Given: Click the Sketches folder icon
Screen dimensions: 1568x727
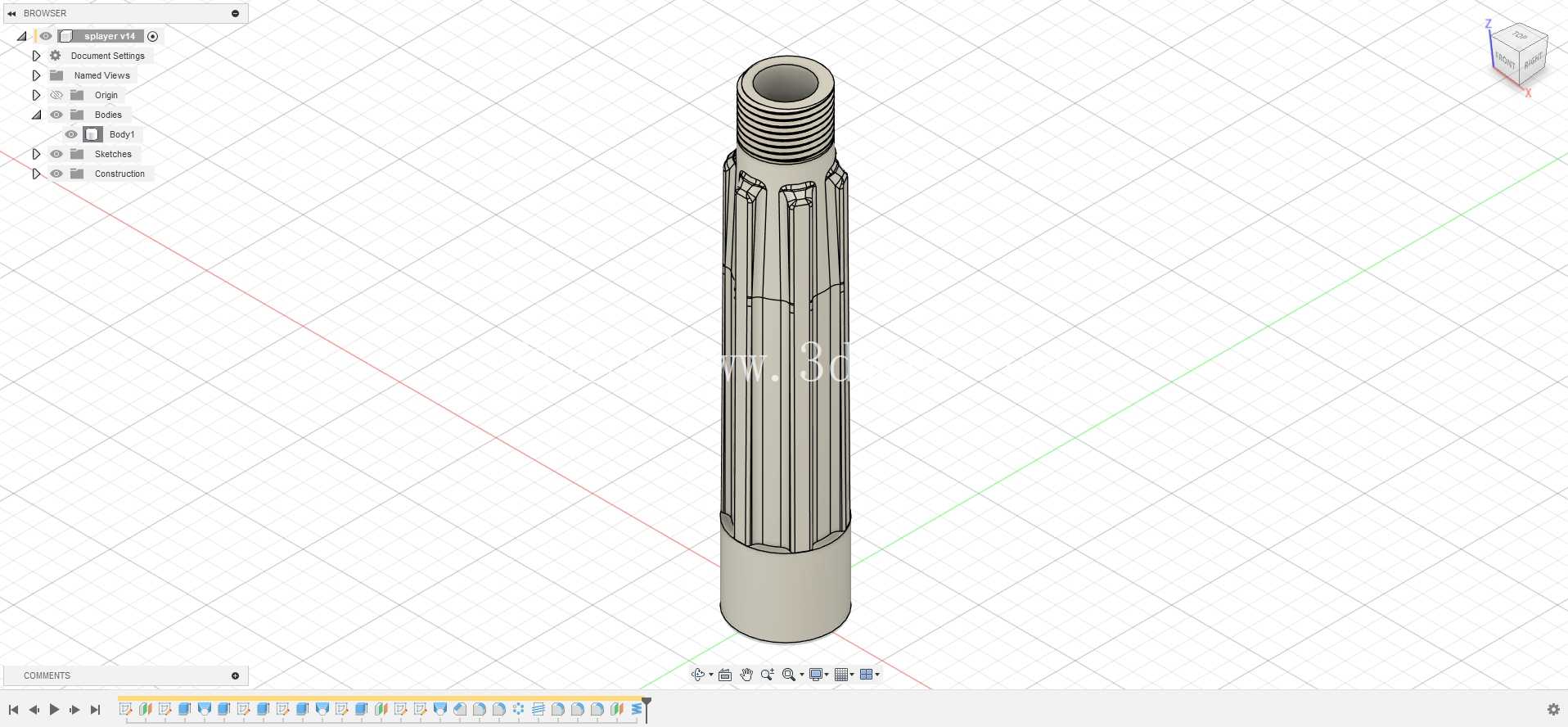Looking at the screenshot, I should click(77, 154).
